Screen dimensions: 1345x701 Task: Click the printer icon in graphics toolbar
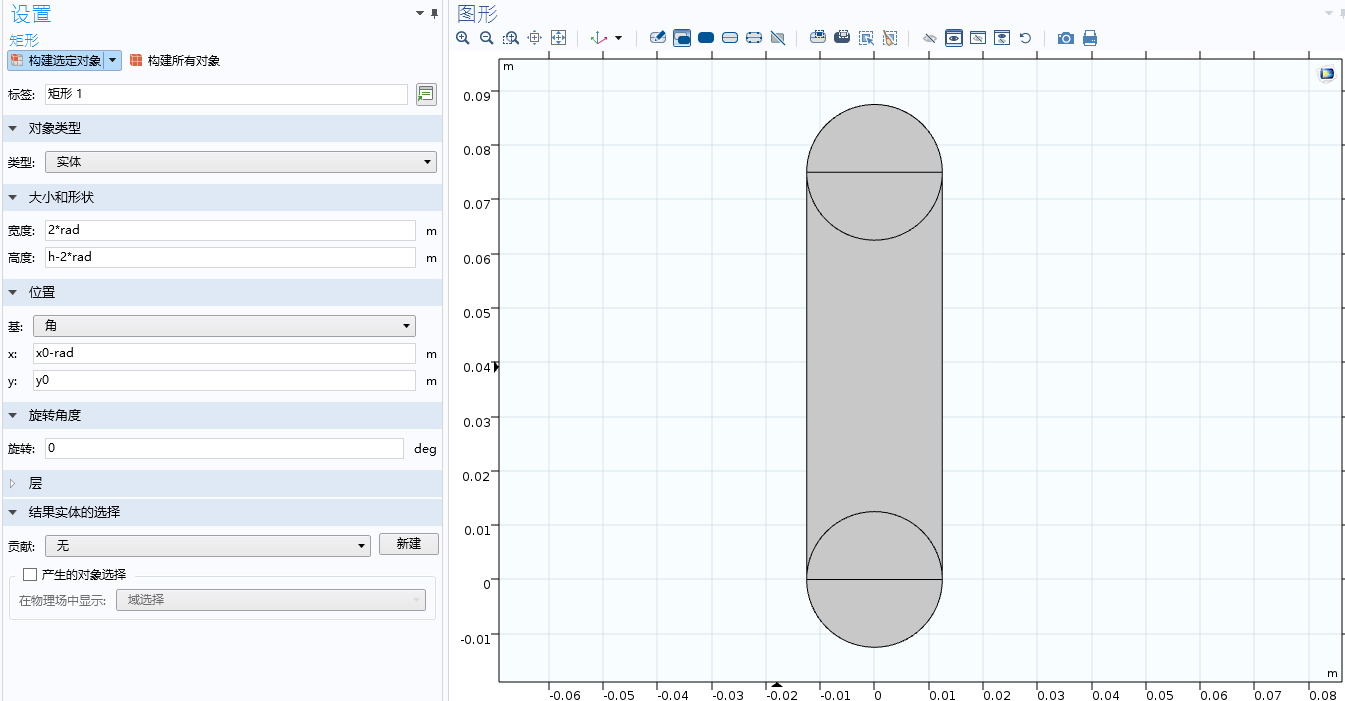(1090, 38)
